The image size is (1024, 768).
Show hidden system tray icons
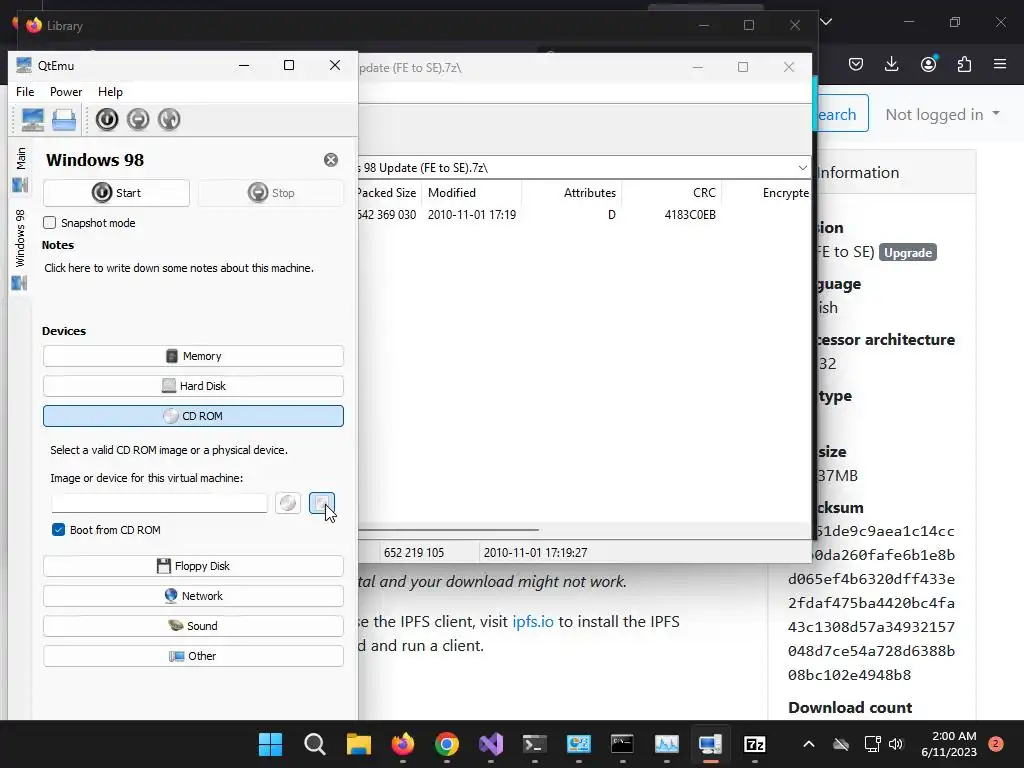(808, 744)
